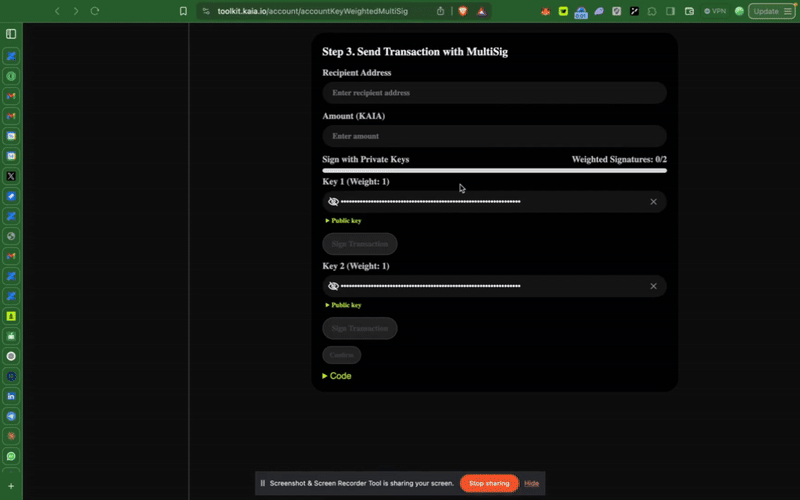Hide the screen sharing notification bar

tap(531, 483)
